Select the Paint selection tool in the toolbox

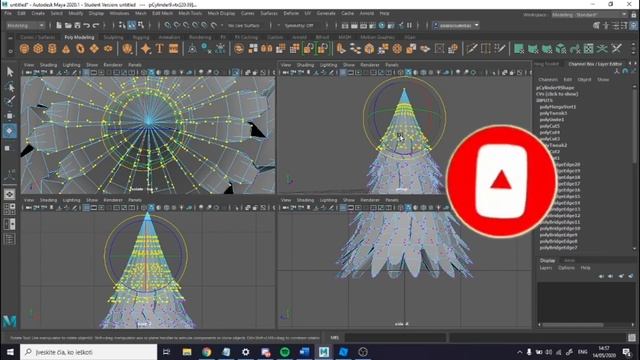click(x=10, y=101)
